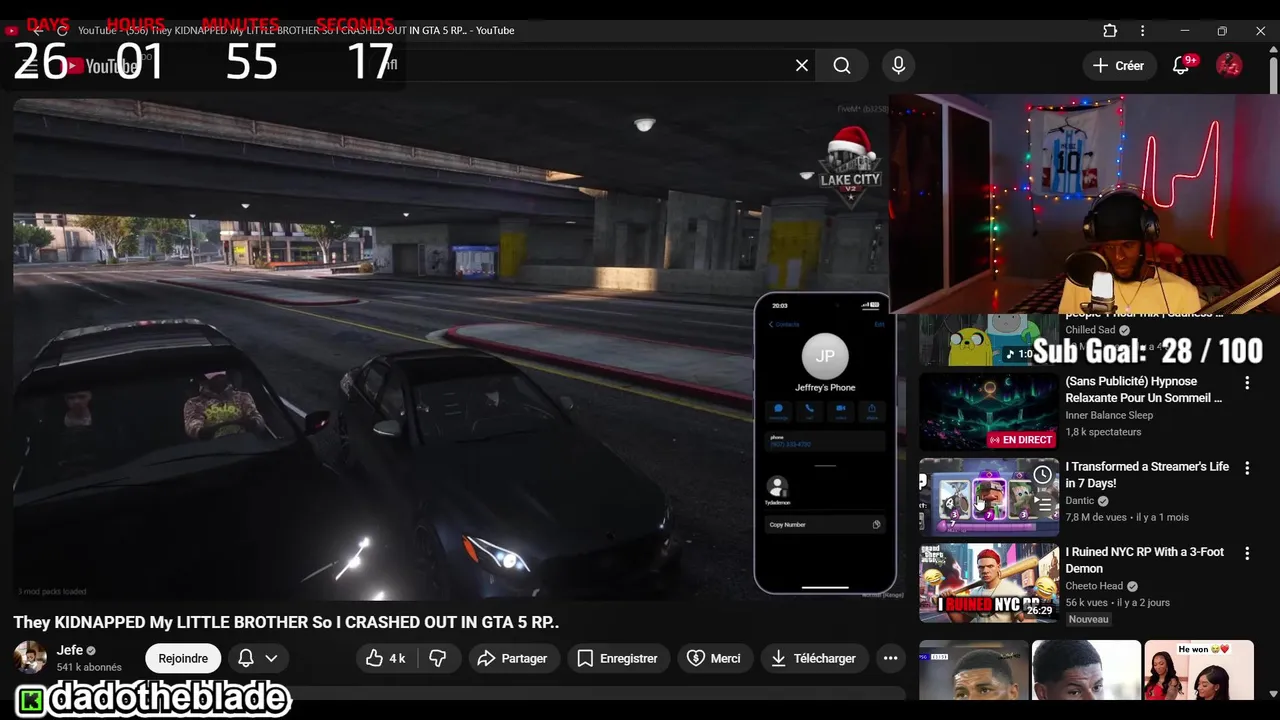Screen dimensions: 1280x720
Task: Open more actions ellipsis beside Télécharger
Action: pyautogui.click(x=890, y=658)
